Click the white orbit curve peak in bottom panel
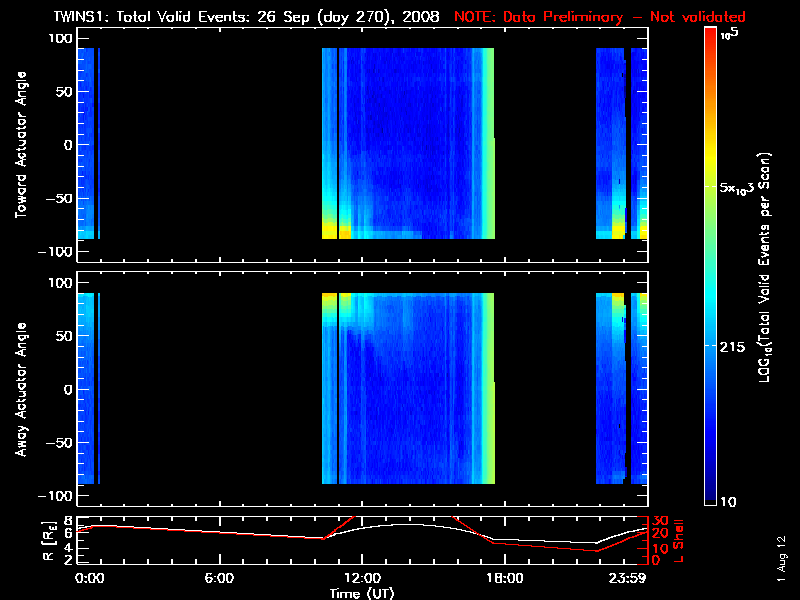Image resolution: width=800 pixels, height=600 pixels. point(400,524)
